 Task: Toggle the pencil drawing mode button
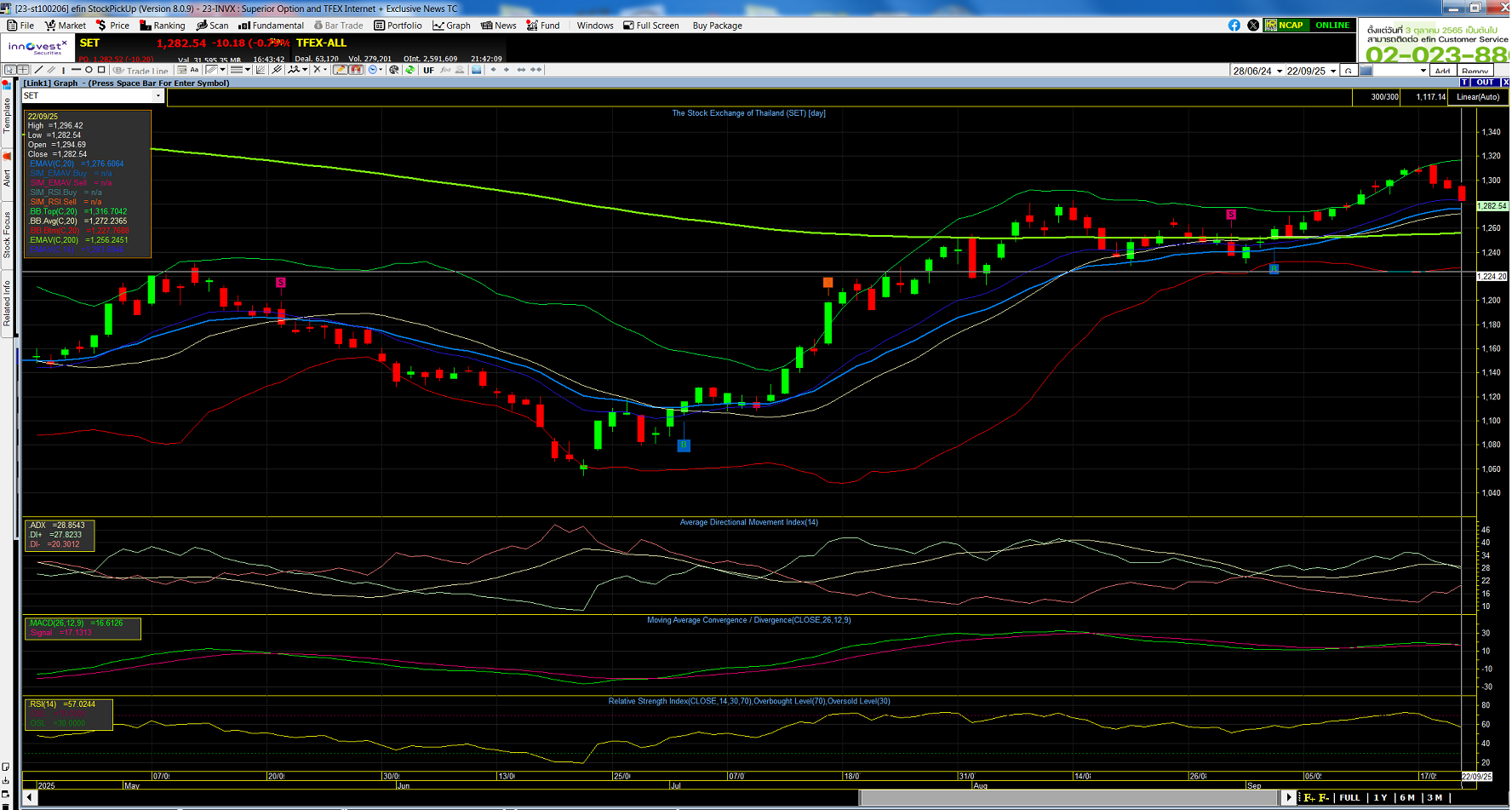pyautogui.click(x=340, y=70)
